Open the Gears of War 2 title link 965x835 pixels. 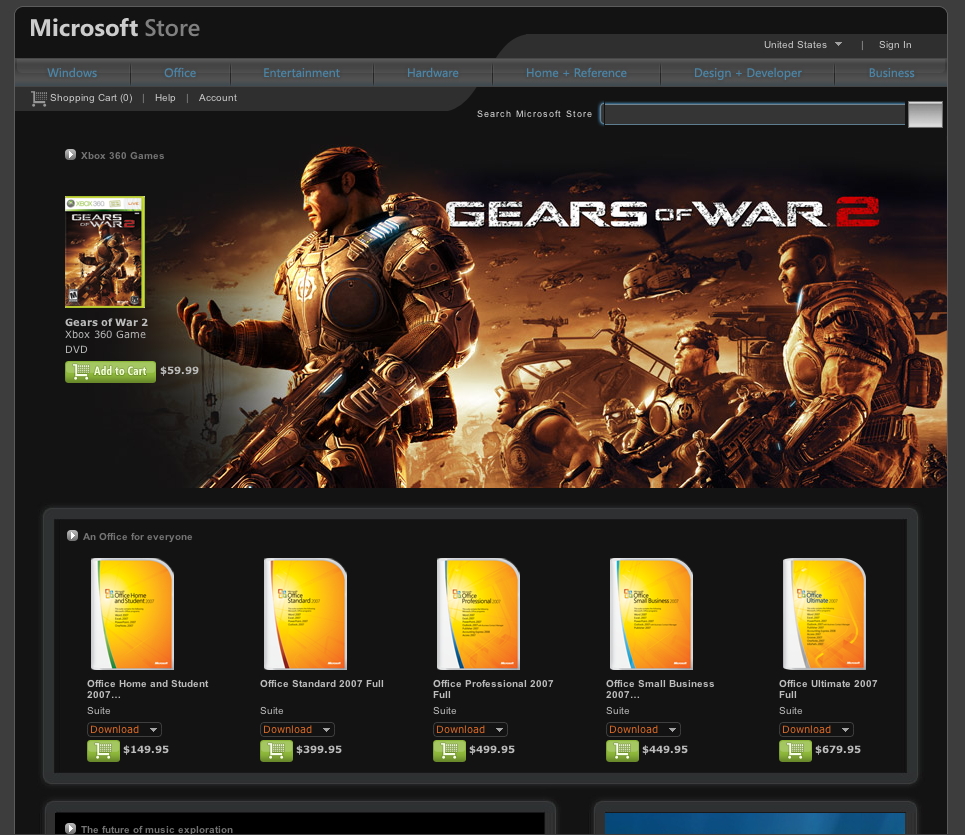pyautogui.click(x=106, y=322)
